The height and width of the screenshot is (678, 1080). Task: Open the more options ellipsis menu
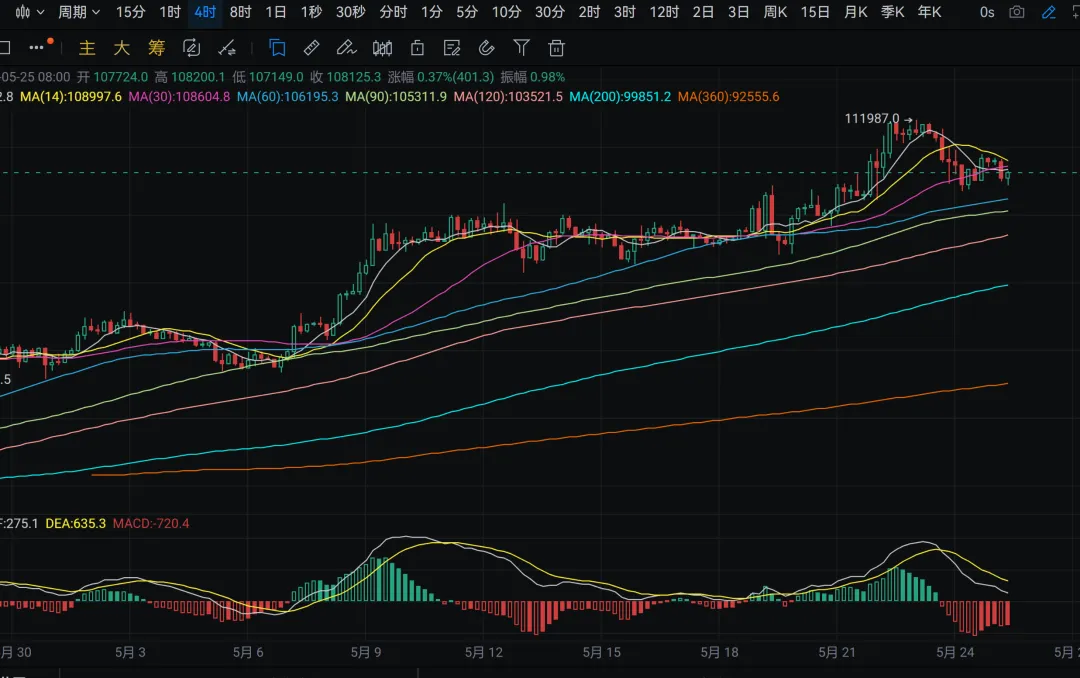pyautogui.click(x=37, y=48)
